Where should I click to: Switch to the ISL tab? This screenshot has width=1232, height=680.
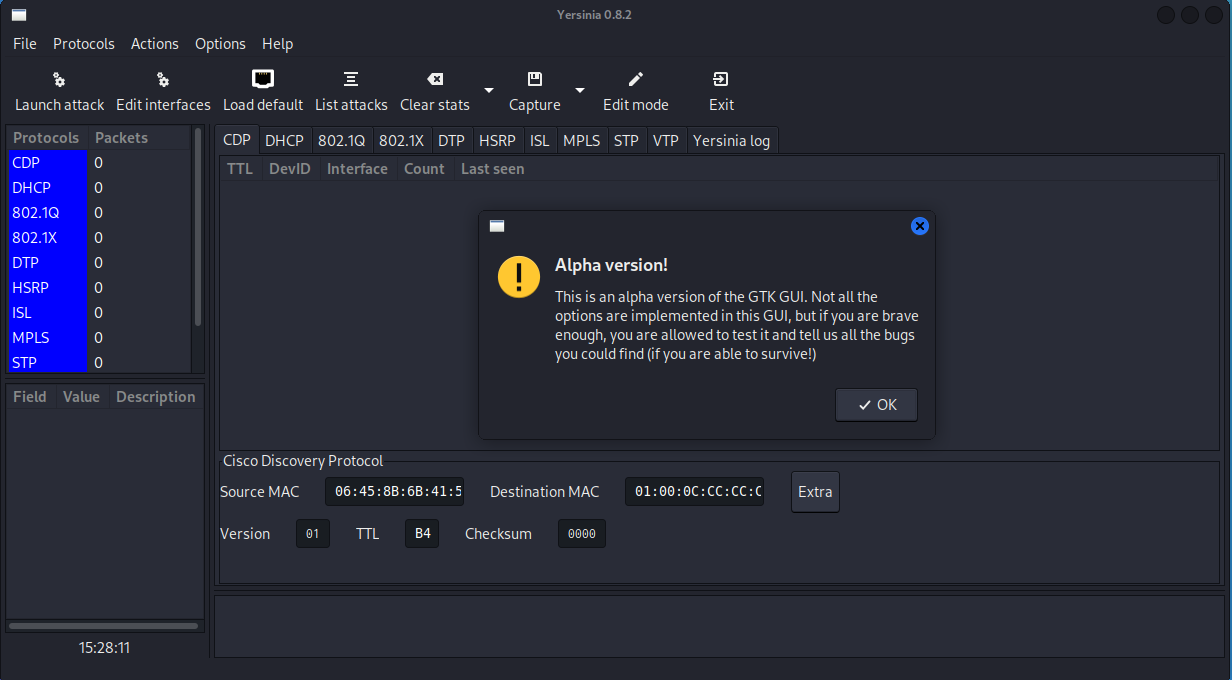coord(540,141)
